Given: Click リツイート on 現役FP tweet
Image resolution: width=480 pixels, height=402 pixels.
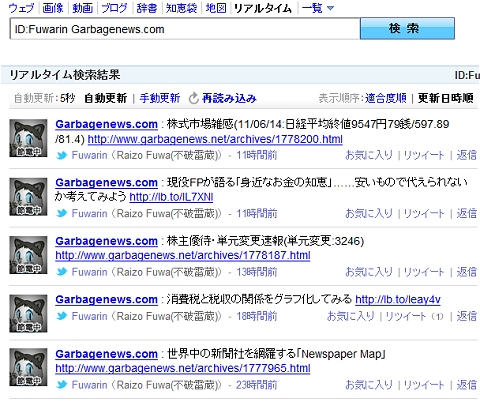Looking at the screenshot, I should tap(424, 214).
